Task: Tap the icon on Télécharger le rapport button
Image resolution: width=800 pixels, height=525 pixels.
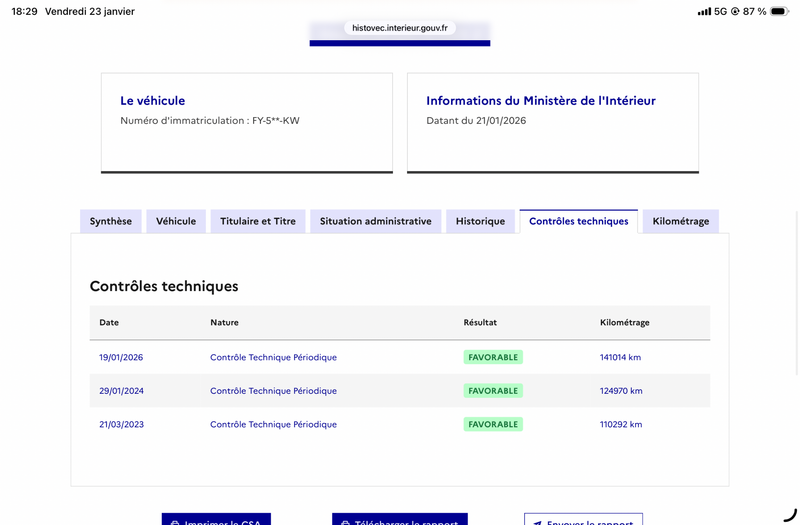Action: [x=345, y=522]
